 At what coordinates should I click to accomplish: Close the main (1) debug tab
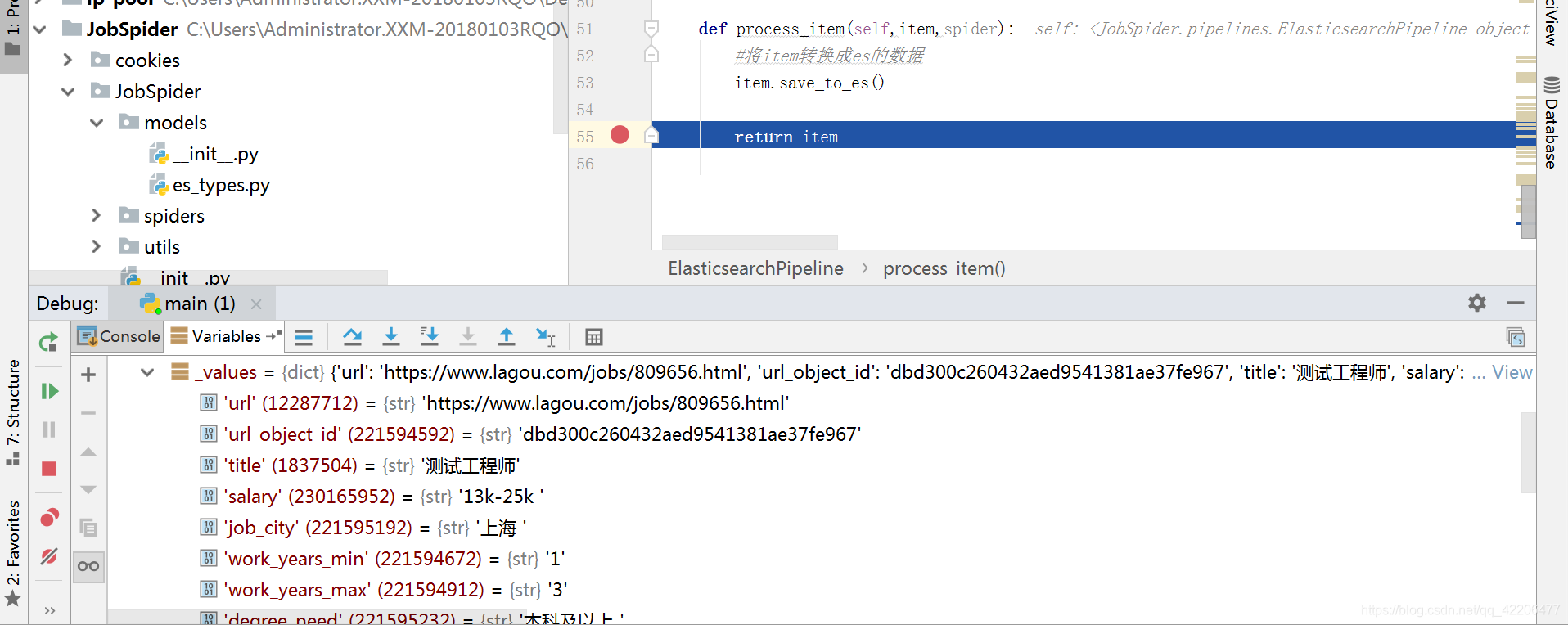pos(256,304)
